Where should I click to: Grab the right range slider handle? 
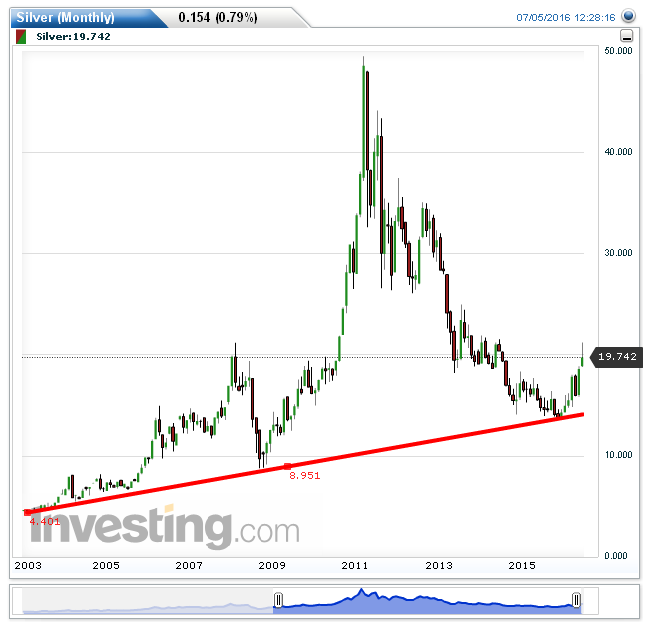(576, 600)
